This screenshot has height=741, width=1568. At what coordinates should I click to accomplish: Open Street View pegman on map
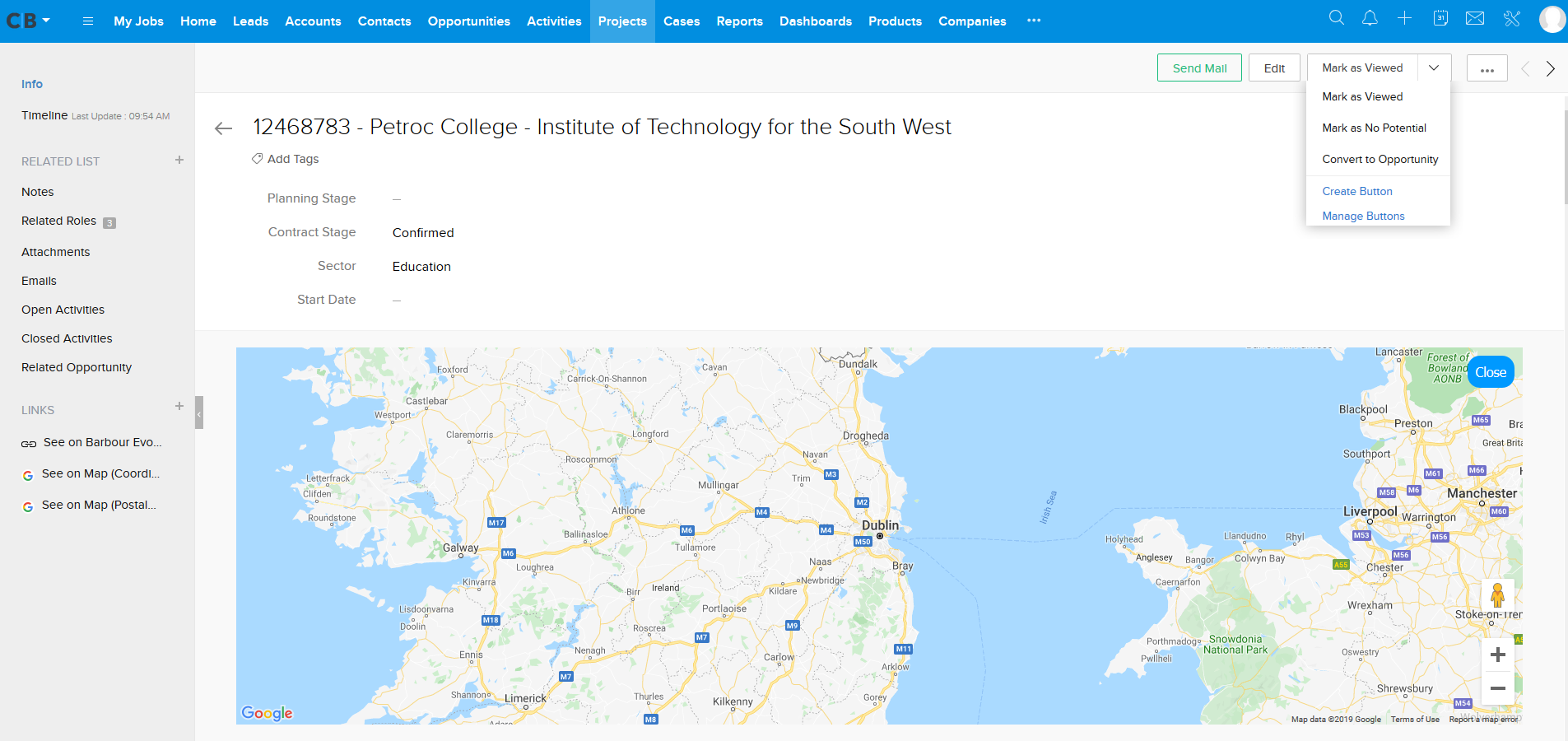pos(1498,595)
